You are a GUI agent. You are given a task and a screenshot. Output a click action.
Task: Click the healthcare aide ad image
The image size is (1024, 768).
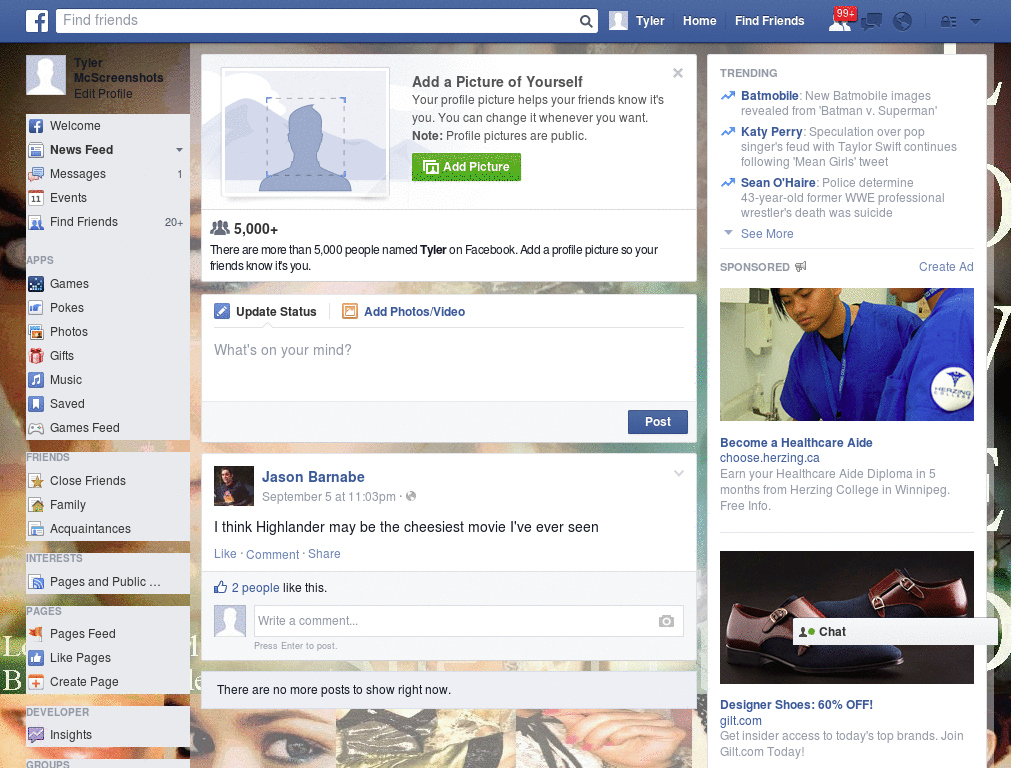point(846,354)
